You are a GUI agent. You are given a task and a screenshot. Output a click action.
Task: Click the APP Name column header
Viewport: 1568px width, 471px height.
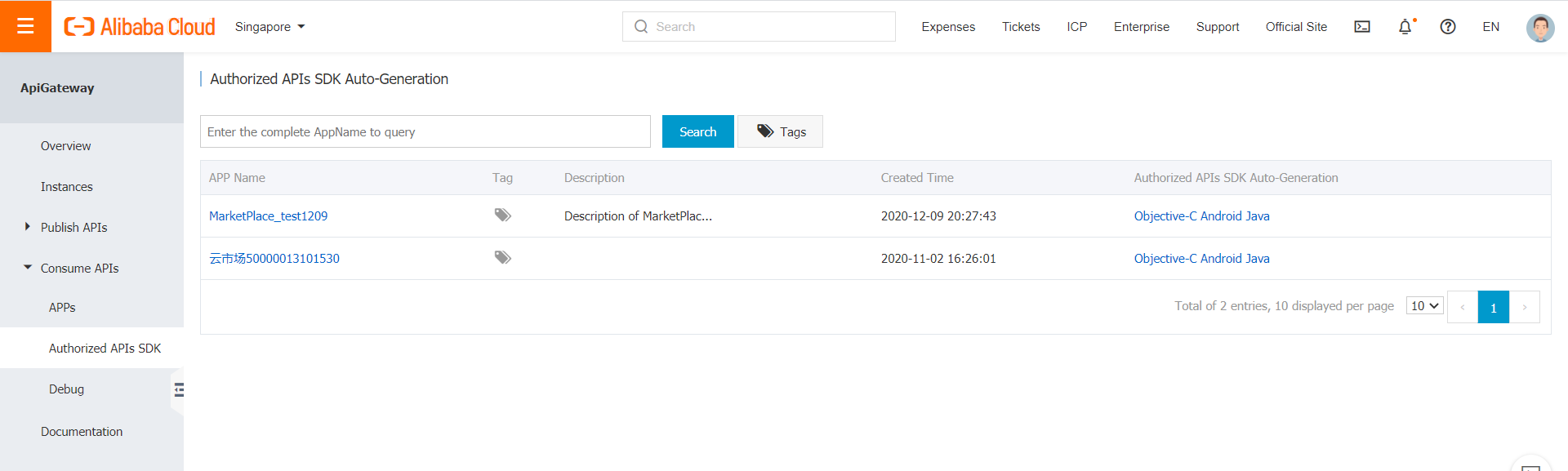[x=237, y=178]
